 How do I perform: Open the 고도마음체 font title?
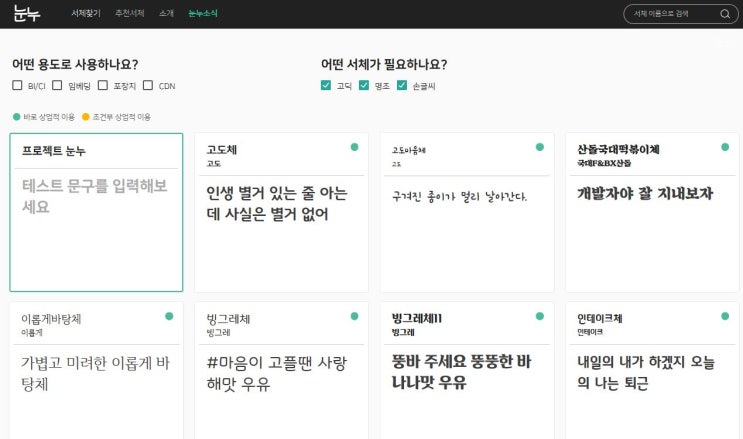pyautogui.click(x=408, y=150)
